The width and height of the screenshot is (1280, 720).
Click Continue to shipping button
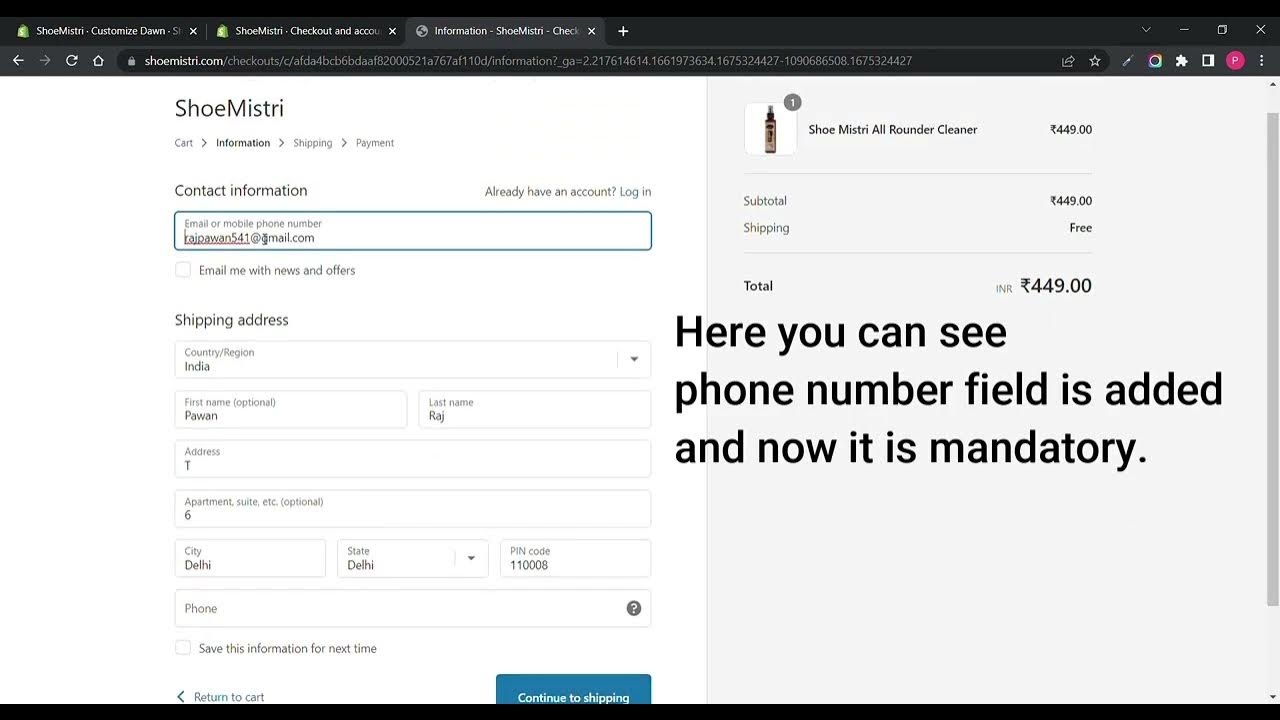(573, 692)
